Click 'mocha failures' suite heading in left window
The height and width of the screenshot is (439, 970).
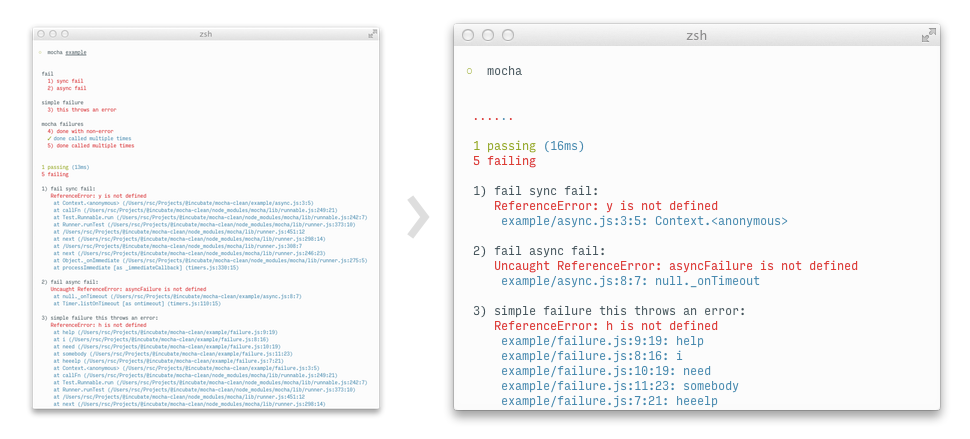tap(62, 124)
